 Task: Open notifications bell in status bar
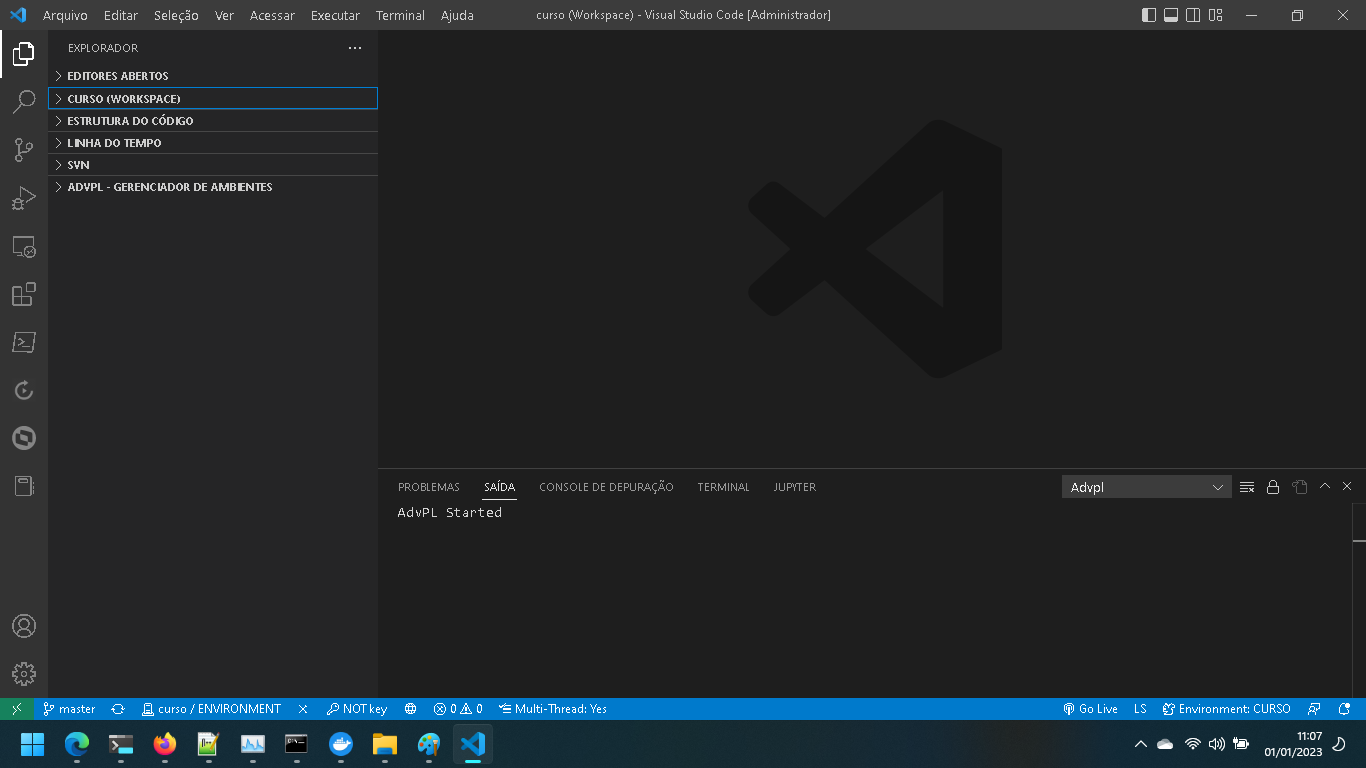click(x=1345, y=709)
